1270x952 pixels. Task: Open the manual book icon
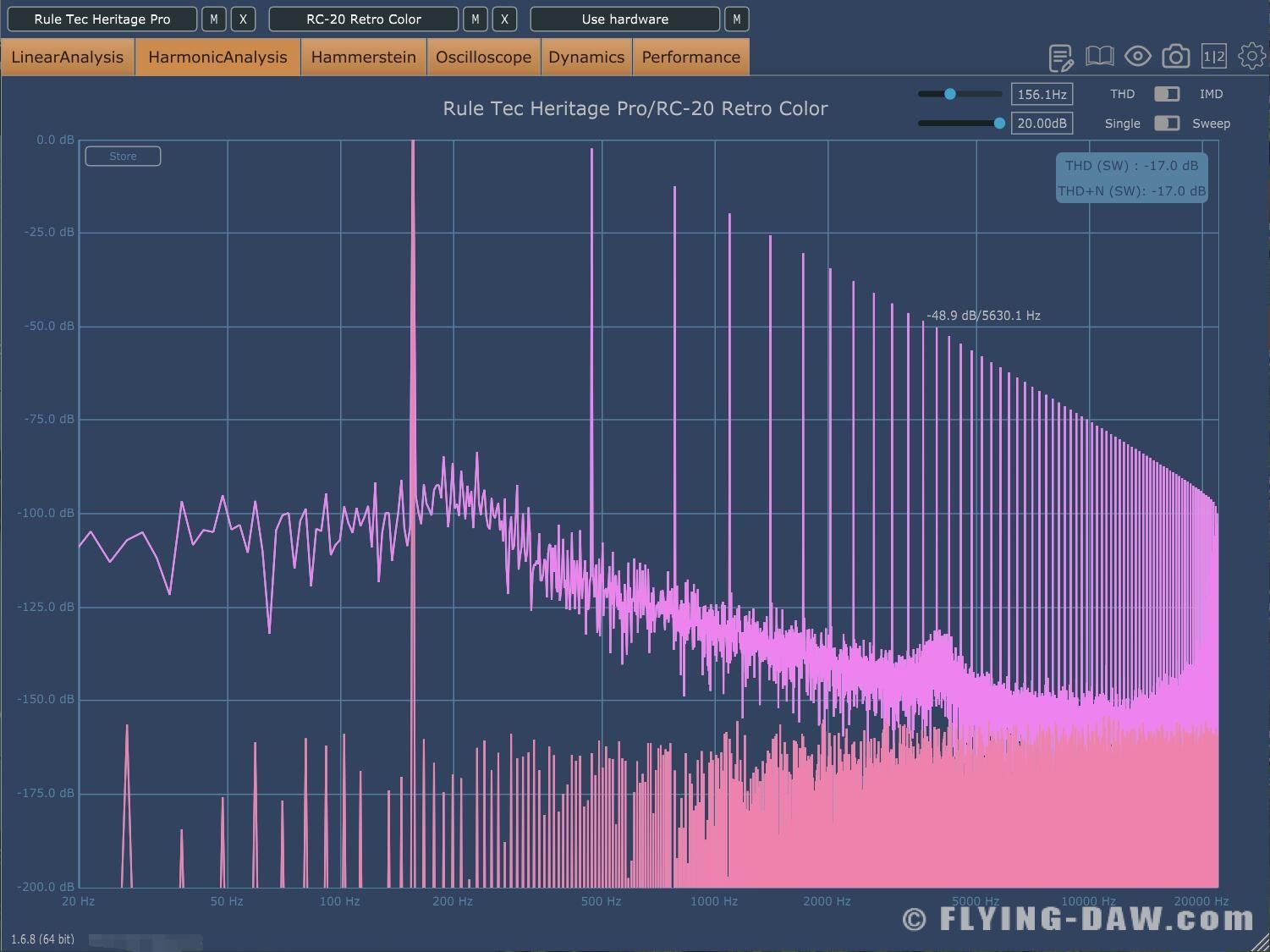pos(1099,57)
